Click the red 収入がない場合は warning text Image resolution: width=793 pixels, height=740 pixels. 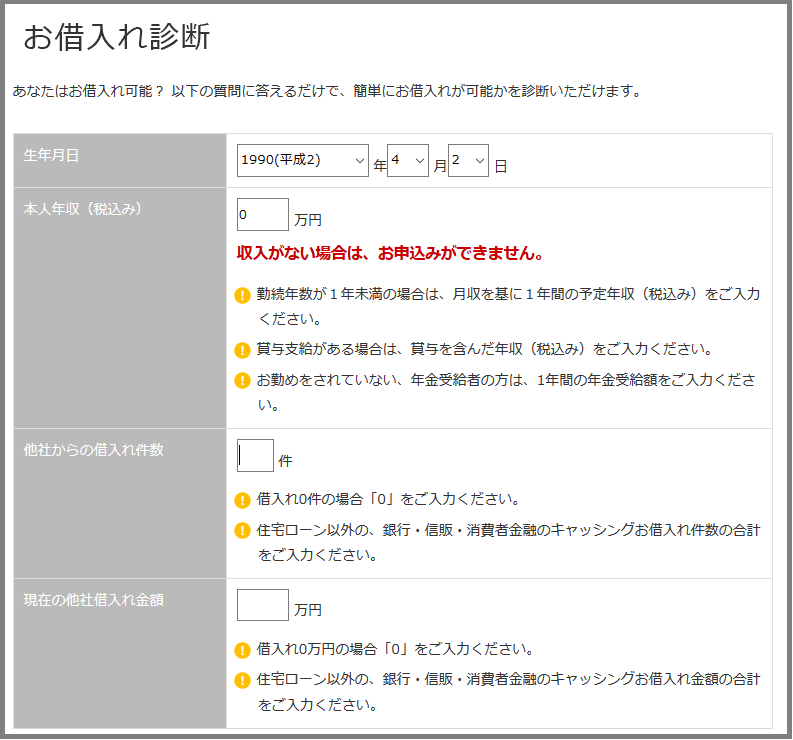[x=390, y=253]
